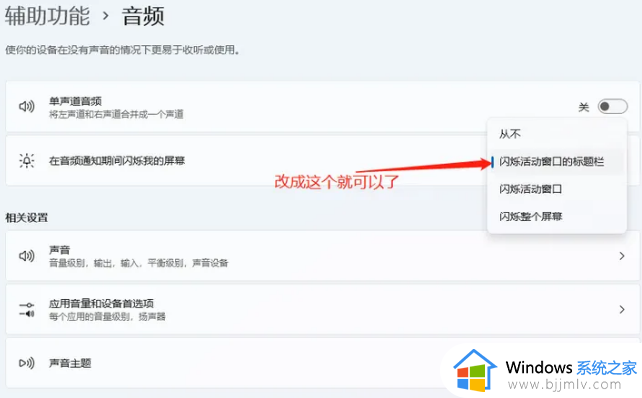Open the 声音 settings chevron

622,256
